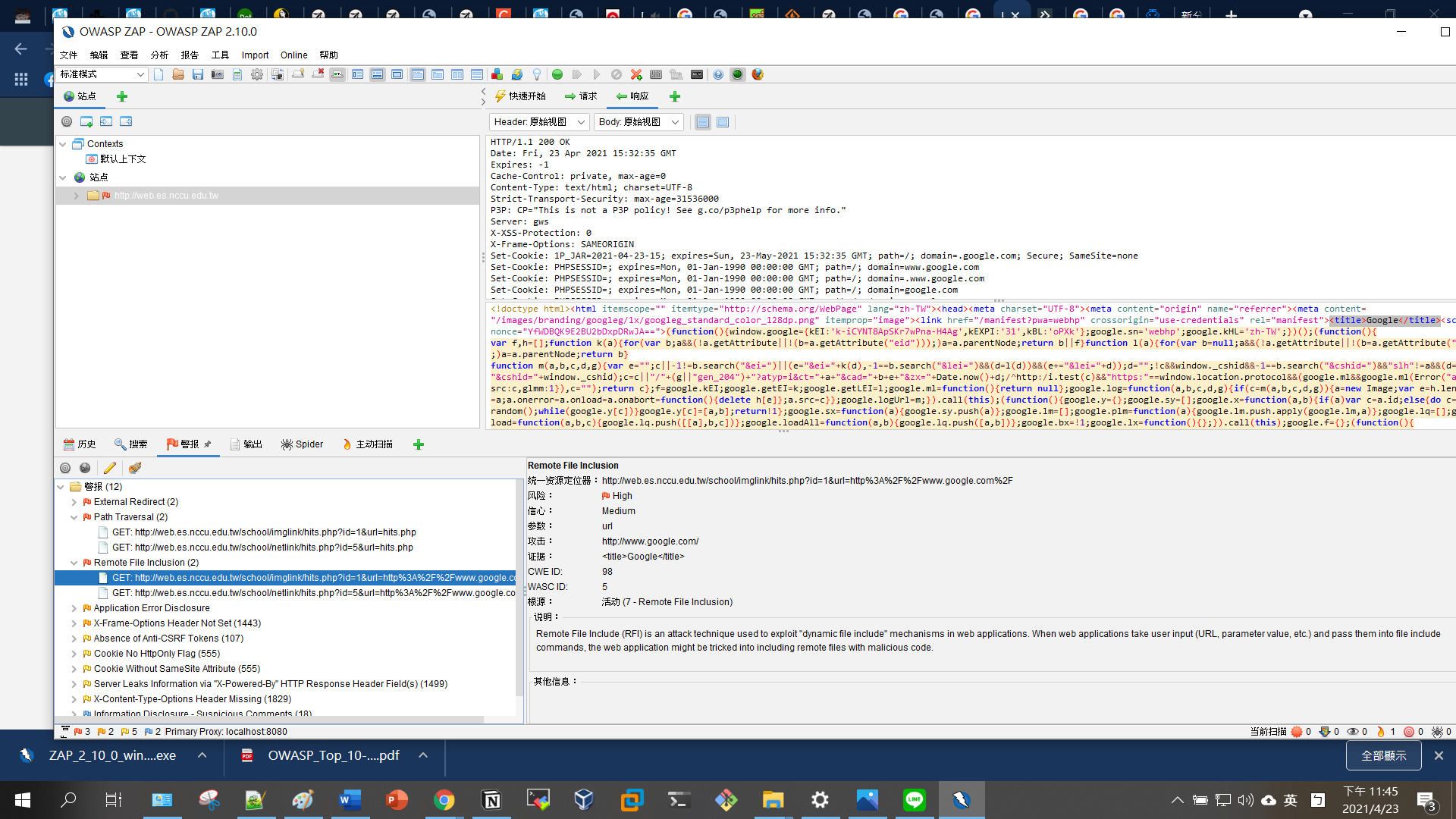The height and width of the screenshot is (819, 1456).
Task: Add a new tab with the plus beside 站点
Action: tap(122, 96)
